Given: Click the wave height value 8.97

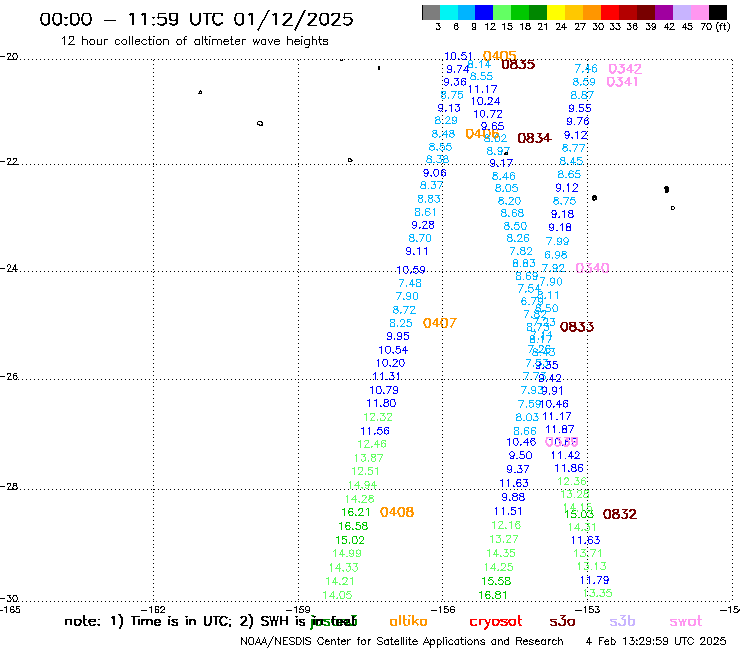Looking at the screenshot, I should (498, 151).
